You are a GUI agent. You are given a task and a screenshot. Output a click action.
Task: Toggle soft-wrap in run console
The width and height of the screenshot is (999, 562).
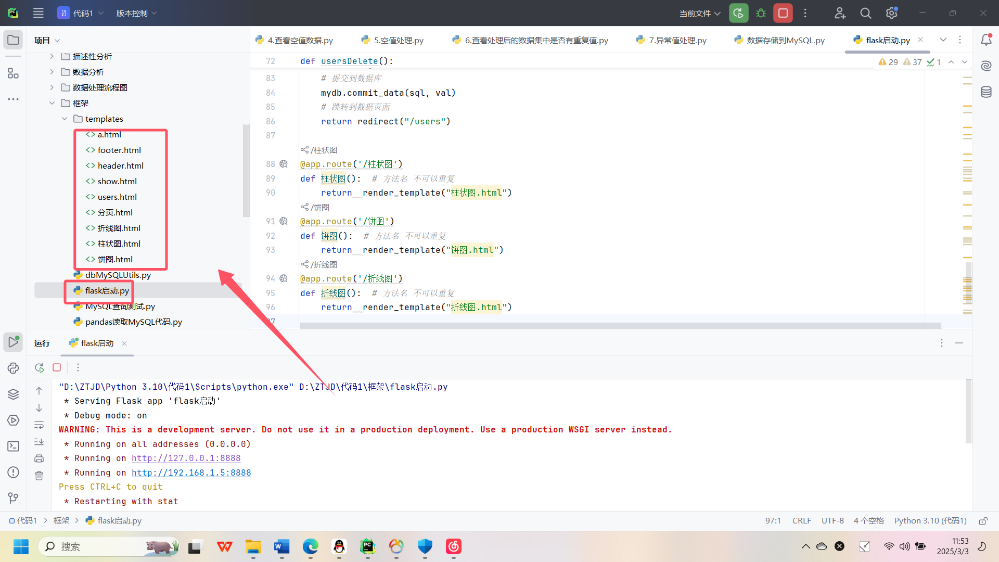[39, 425]
